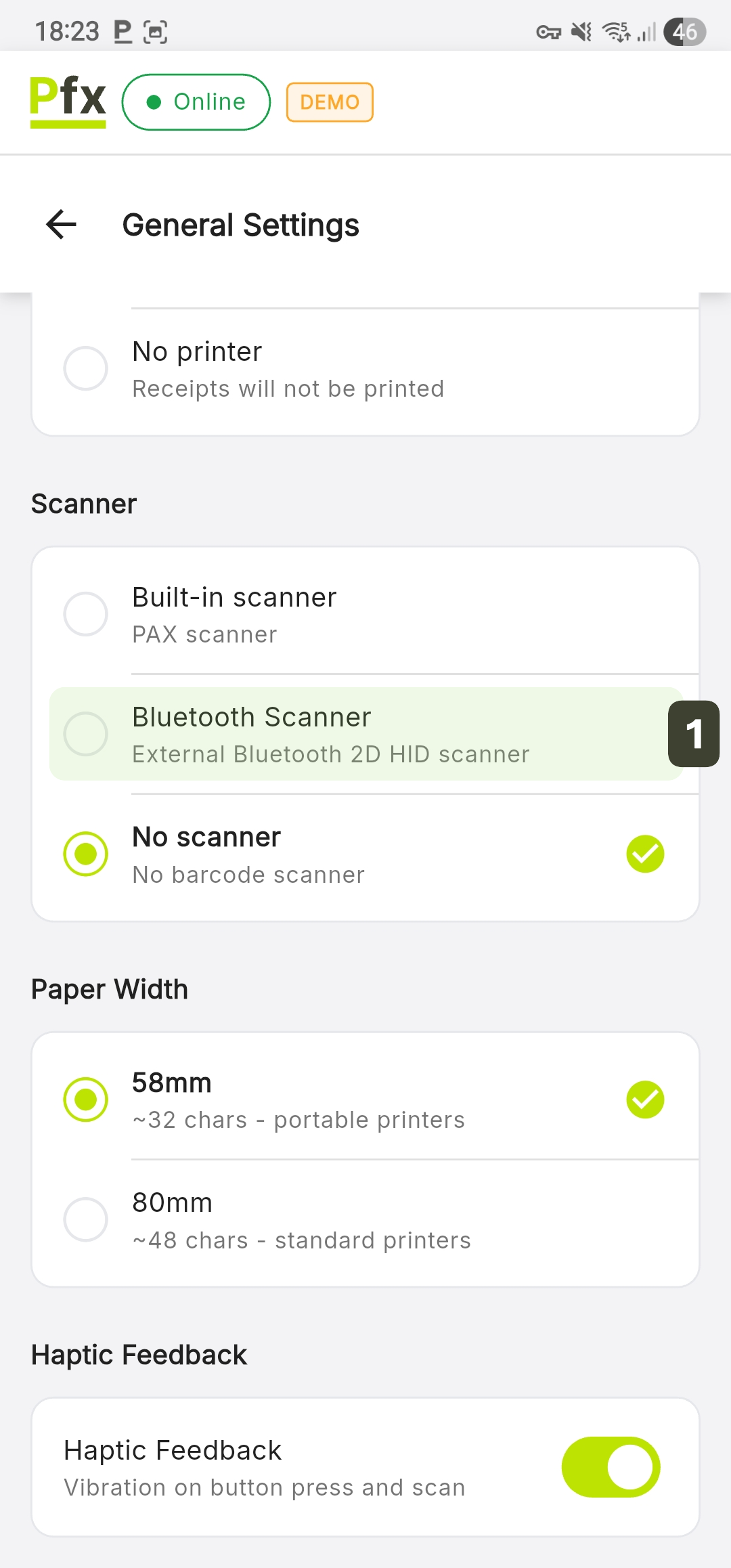
Task: Select the No scanner radio button
Action: pyautogui.click(x=86, y=854)
